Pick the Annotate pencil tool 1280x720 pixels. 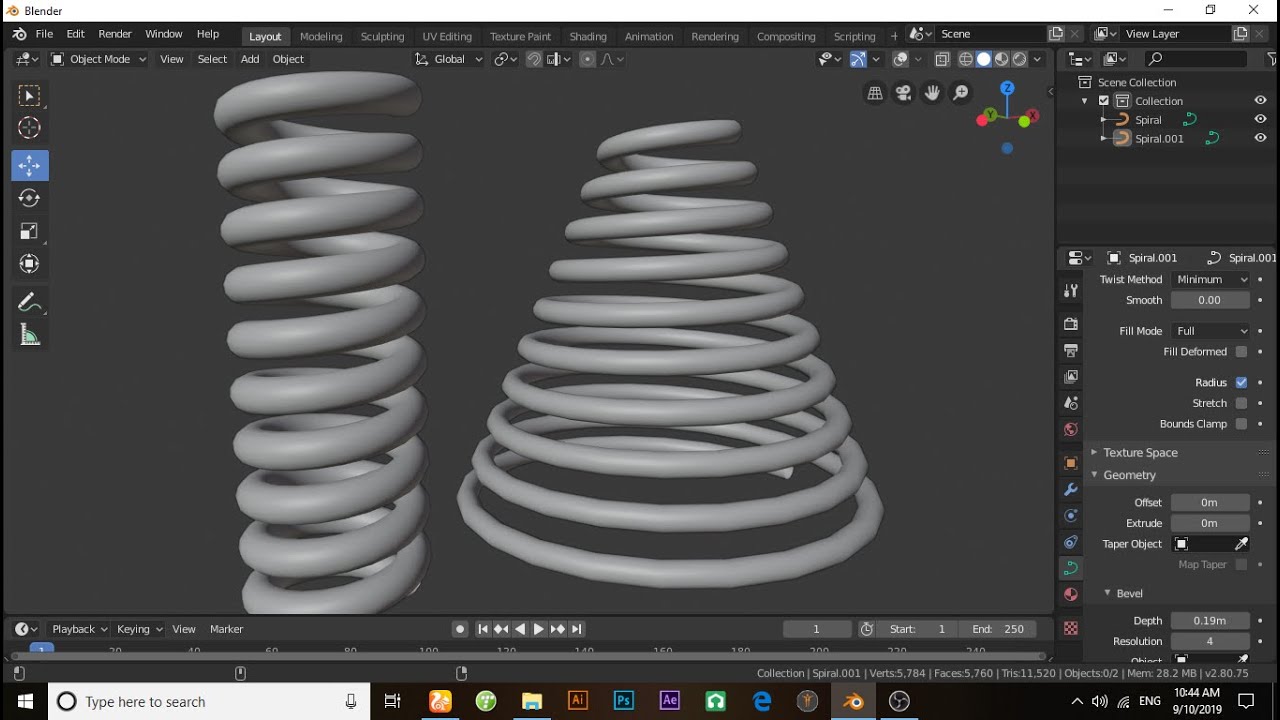pos(30,302)
